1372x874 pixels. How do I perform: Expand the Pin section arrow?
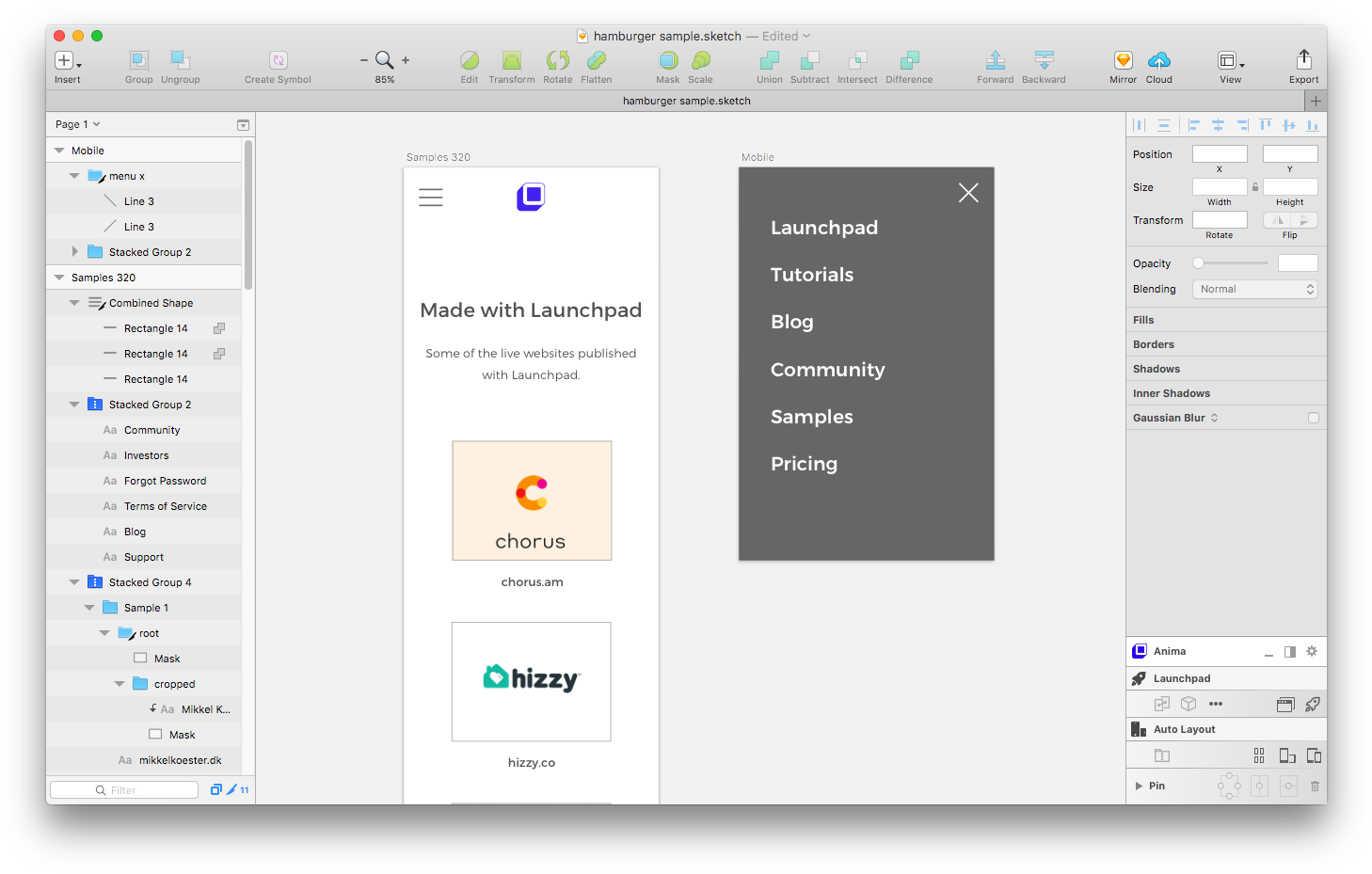[1139, 786]
